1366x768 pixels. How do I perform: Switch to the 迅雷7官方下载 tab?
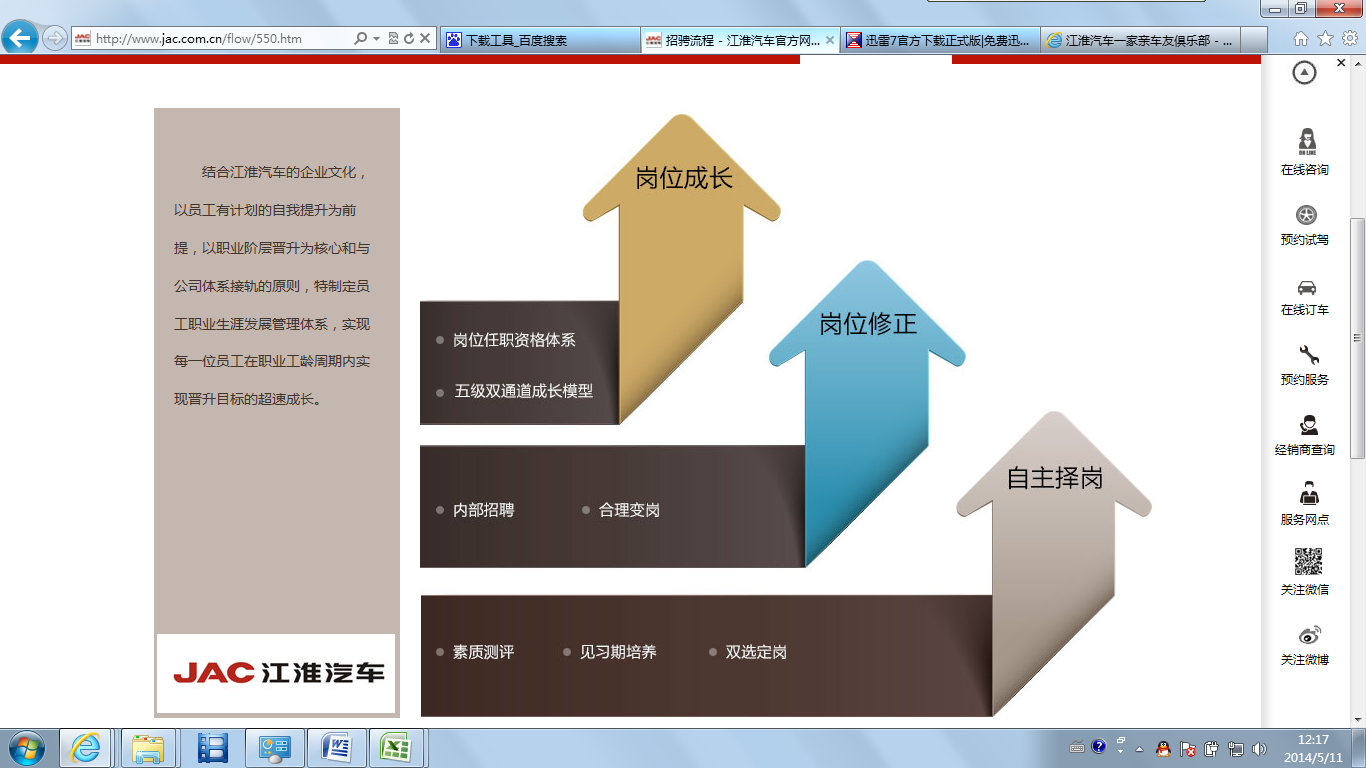[x=940, y=40]
